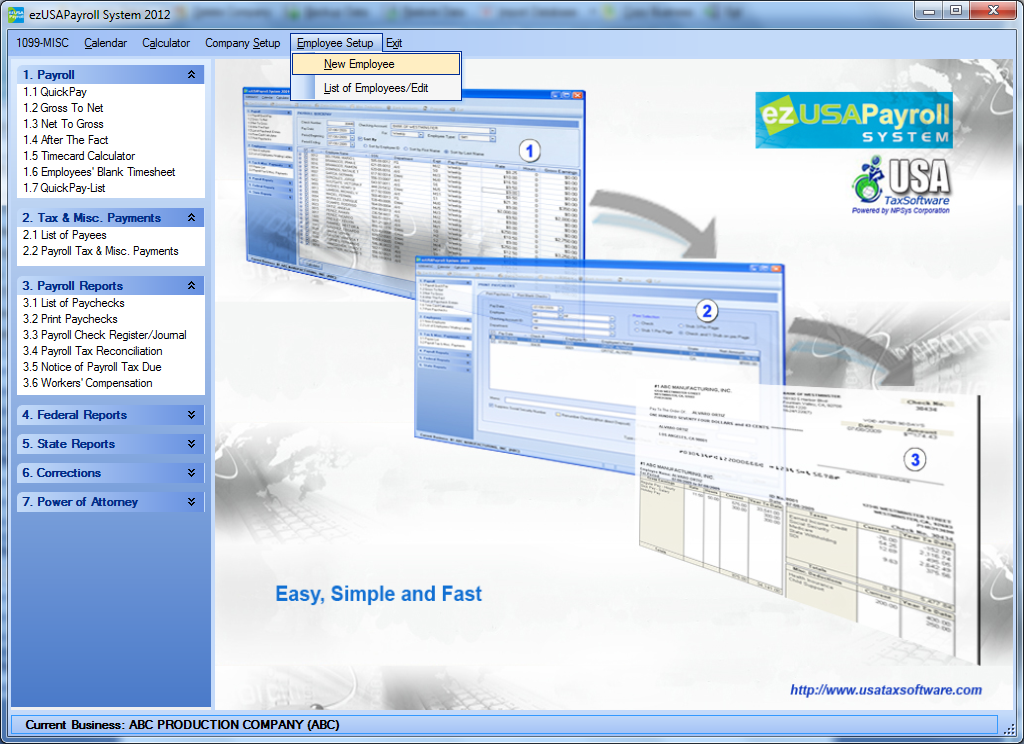Click the ezUSAPayroll title bar app icon
This screenshot has width=1024, height=744.
click(16, 14)
